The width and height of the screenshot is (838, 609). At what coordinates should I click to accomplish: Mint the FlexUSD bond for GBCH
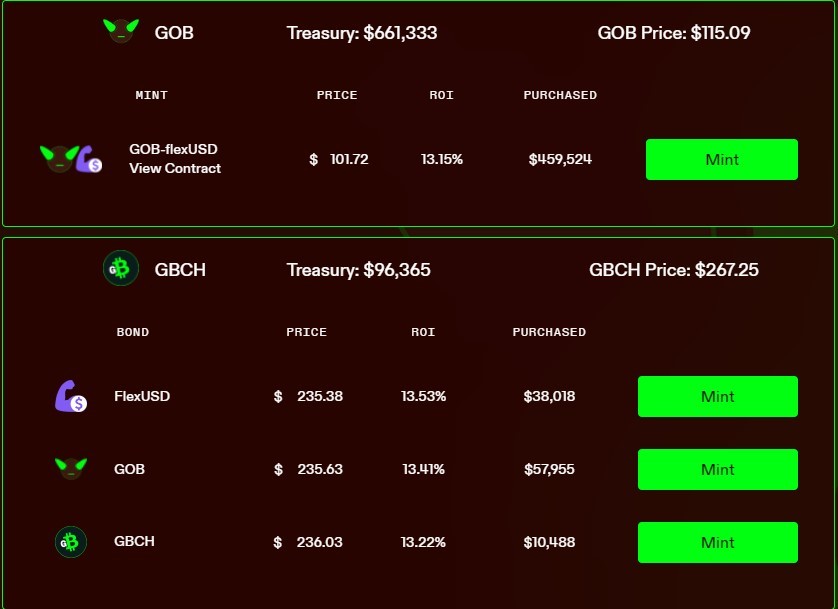coord(718,396)
